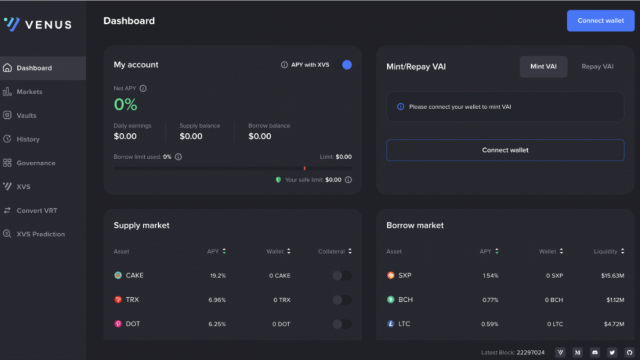Open the Markets menu item
Image resolution: width=640 pixels, height=360 pixels.
[43, 91]
